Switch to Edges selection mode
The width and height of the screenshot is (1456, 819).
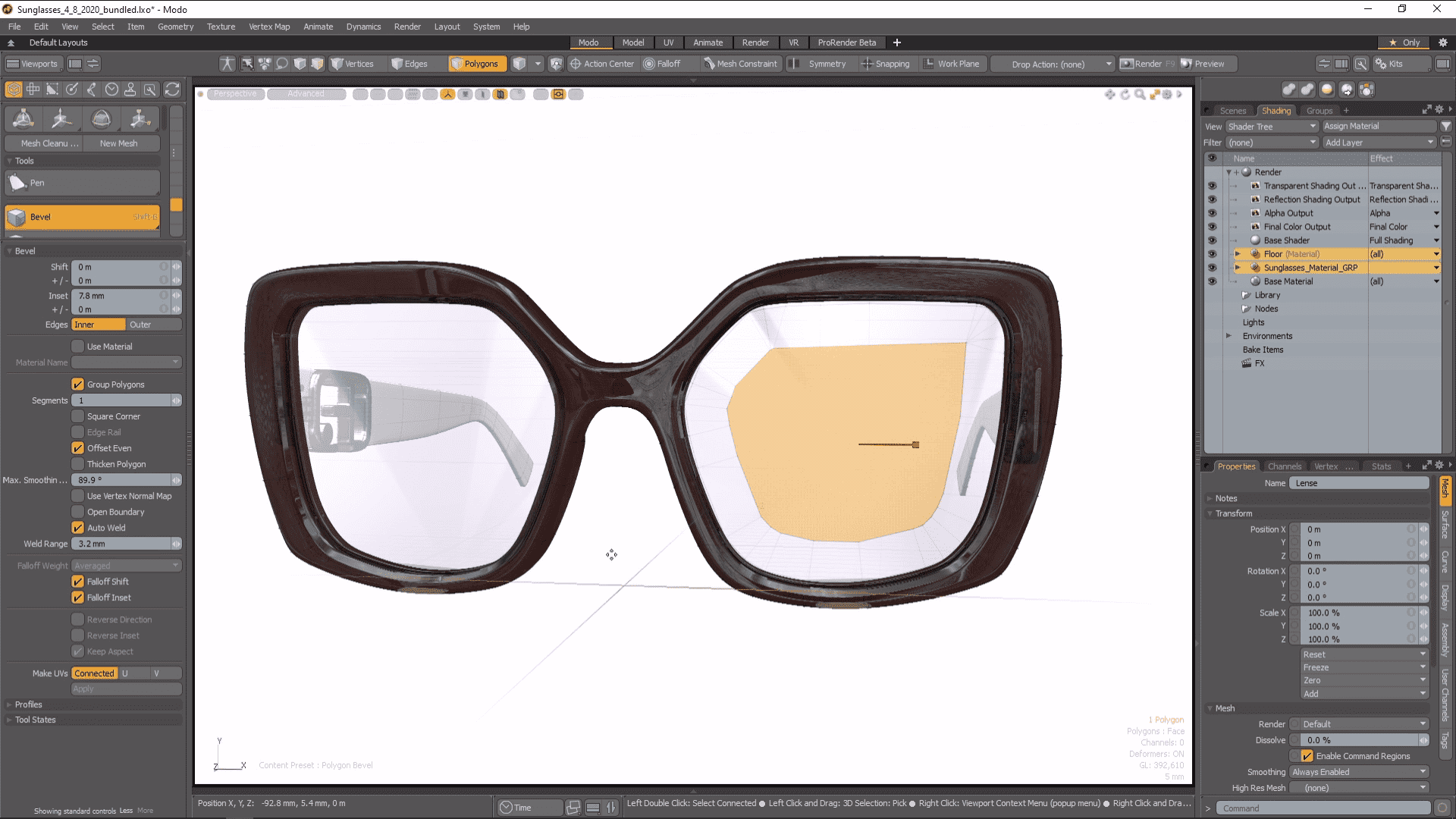(409, 64)
